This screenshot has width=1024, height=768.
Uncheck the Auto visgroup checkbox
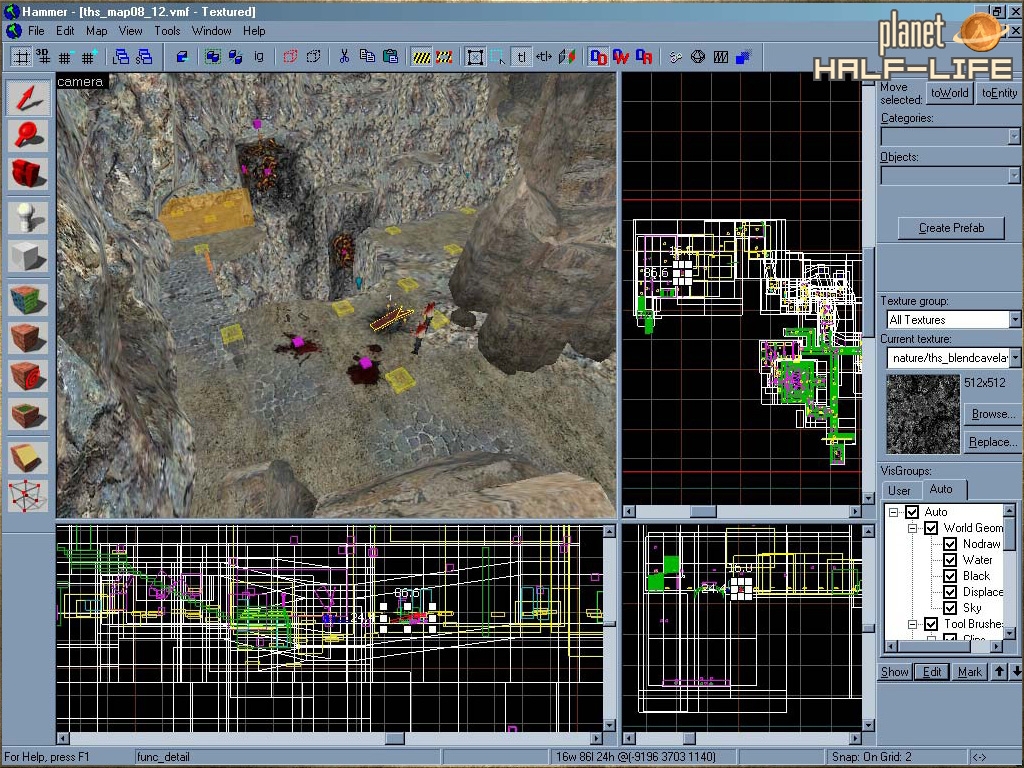pos(912,512)
